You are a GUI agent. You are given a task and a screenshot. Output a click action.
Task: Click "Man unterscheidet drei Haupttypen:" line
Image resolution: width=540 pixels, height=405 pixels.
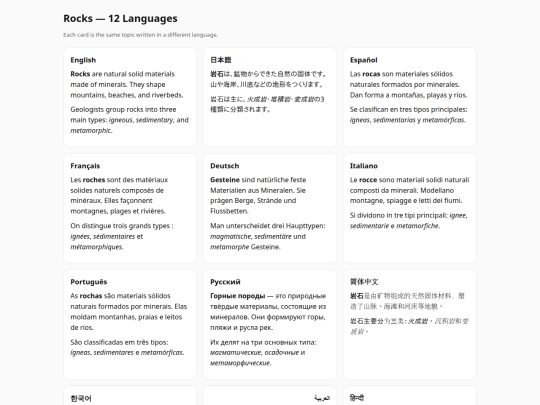tap(268, 226)
